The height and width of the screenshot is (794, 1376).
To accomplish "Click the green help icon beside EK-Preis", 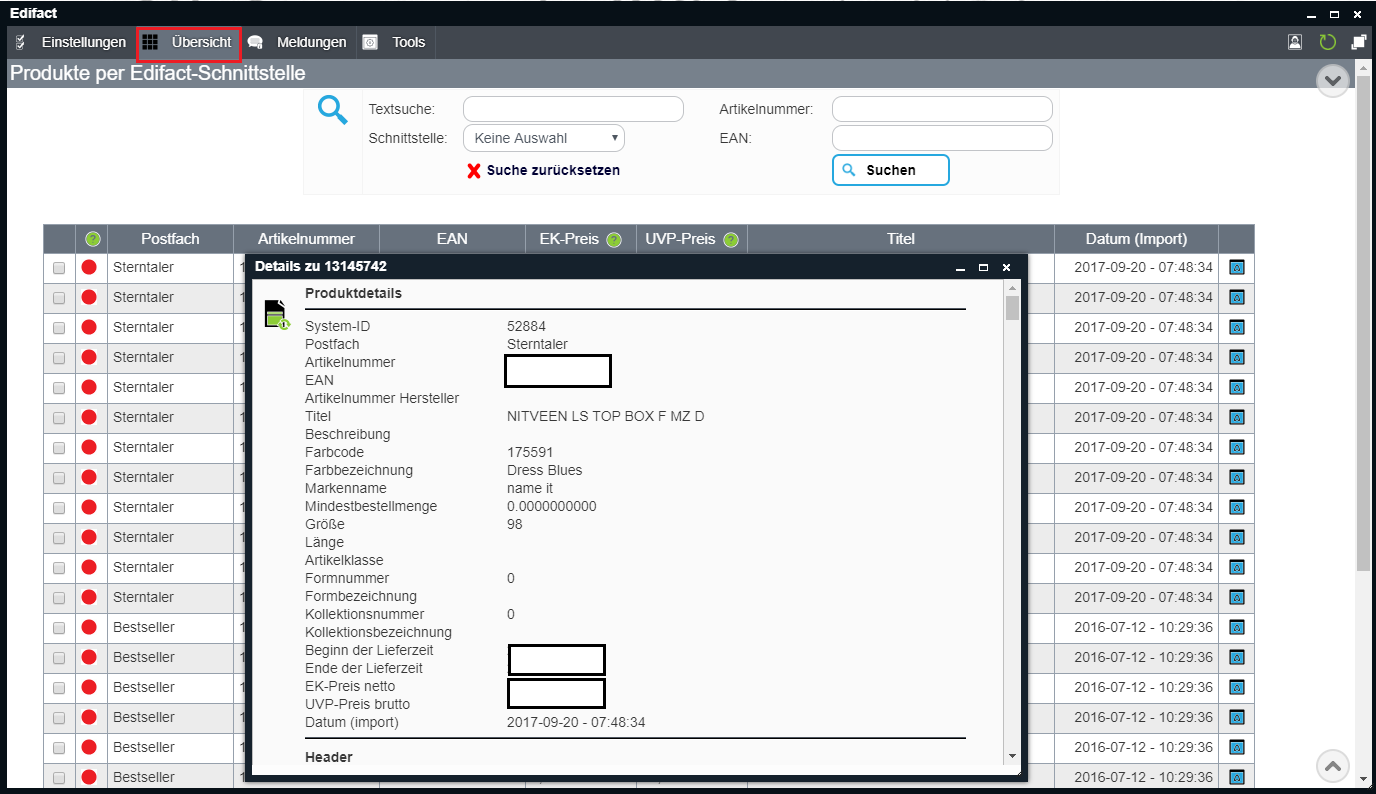I will click(614, 240).
